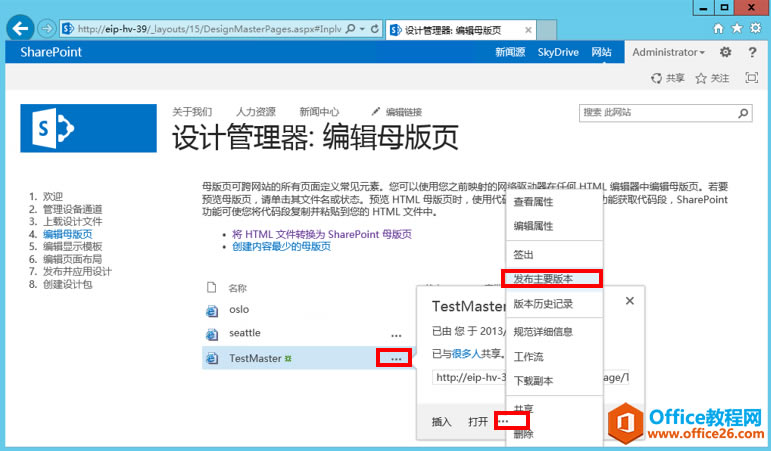The width and height of the screenshot is (771, 451).
Task: Choose 查看属性 from the context menu
Action: pyautogui.click(x=534, y=202)
